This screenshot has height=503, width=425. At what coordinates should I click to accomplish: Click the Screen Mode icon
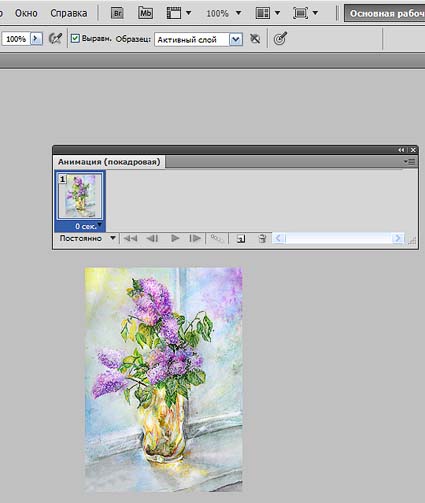[300, 13]
